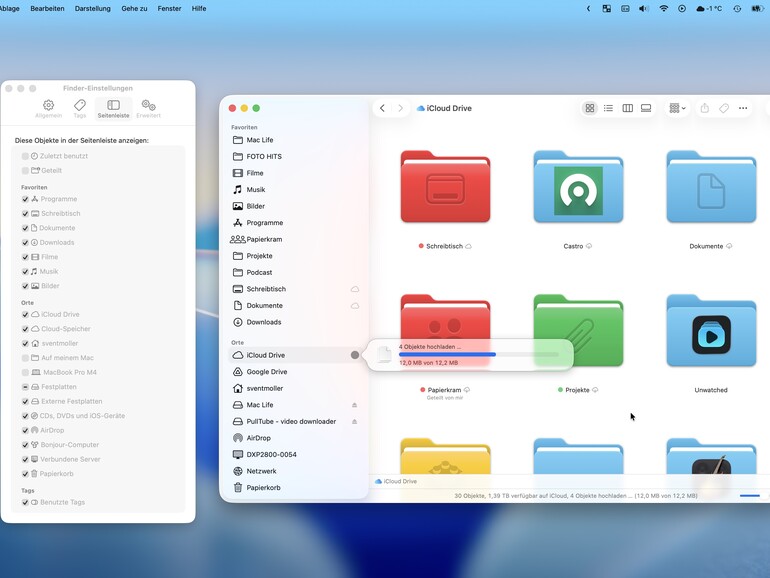Click iCloud Drive upload status indicator
This screenshot has width=770, height=578.
[x=355, y=355]
